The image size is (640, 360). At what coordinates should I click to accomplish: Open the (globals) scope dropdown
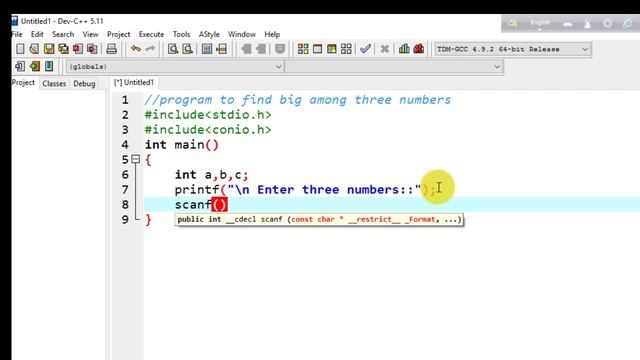tap(175, 67)
